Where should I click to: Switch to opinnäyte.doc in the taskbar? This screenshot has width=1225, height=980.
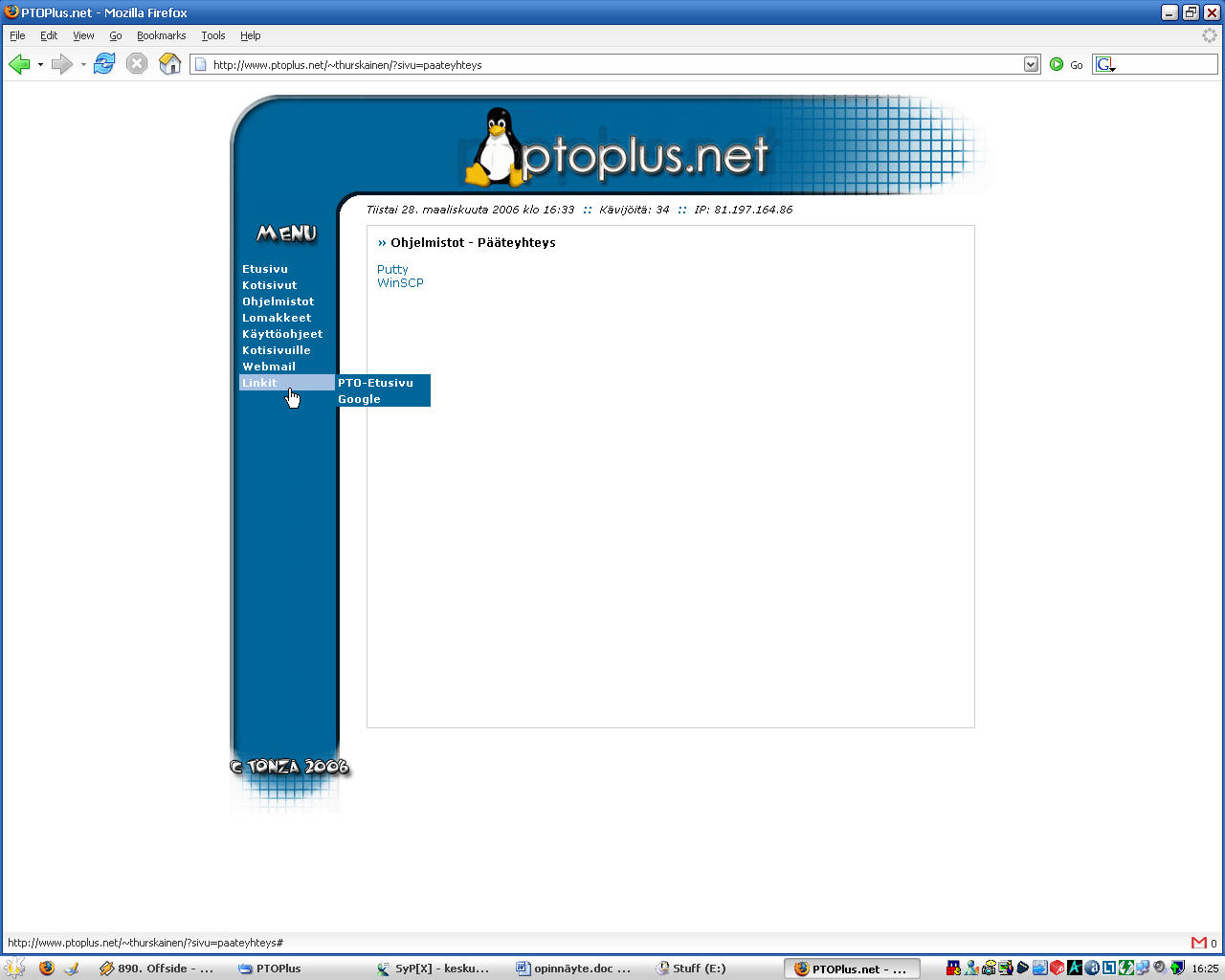point(574,969)
